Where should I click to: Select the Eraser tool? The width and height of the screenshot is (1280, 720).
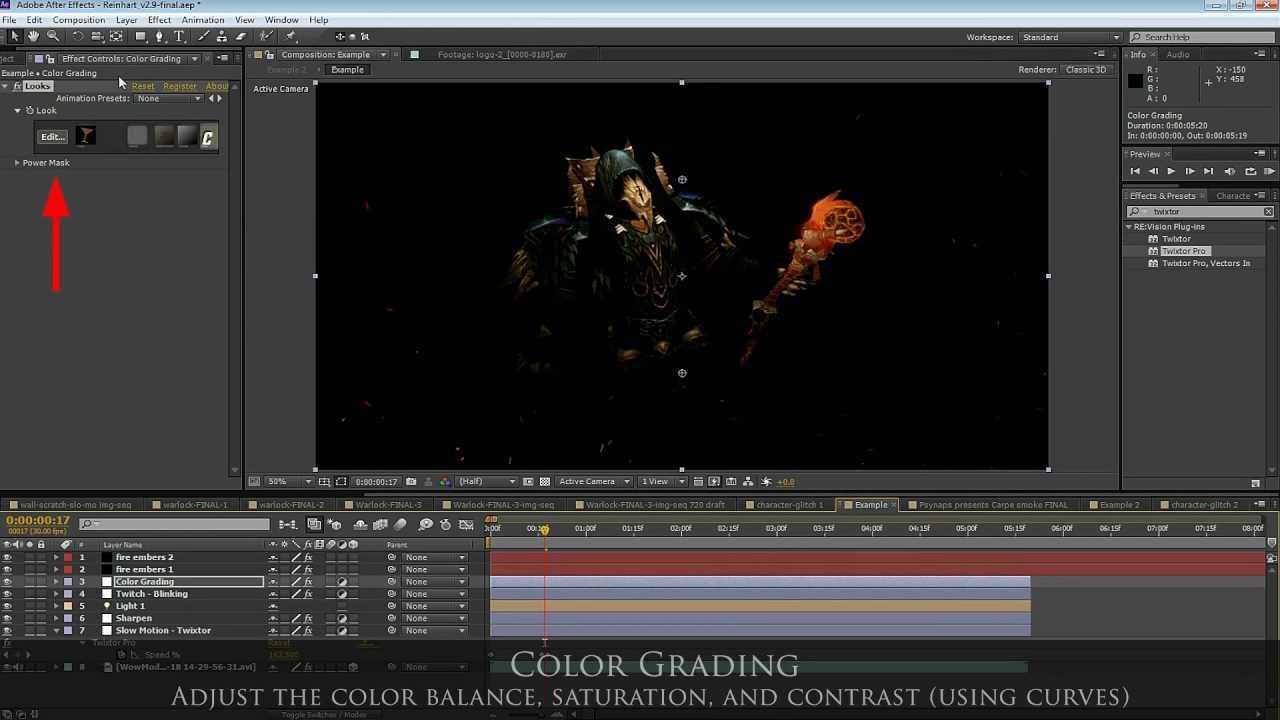241,37
